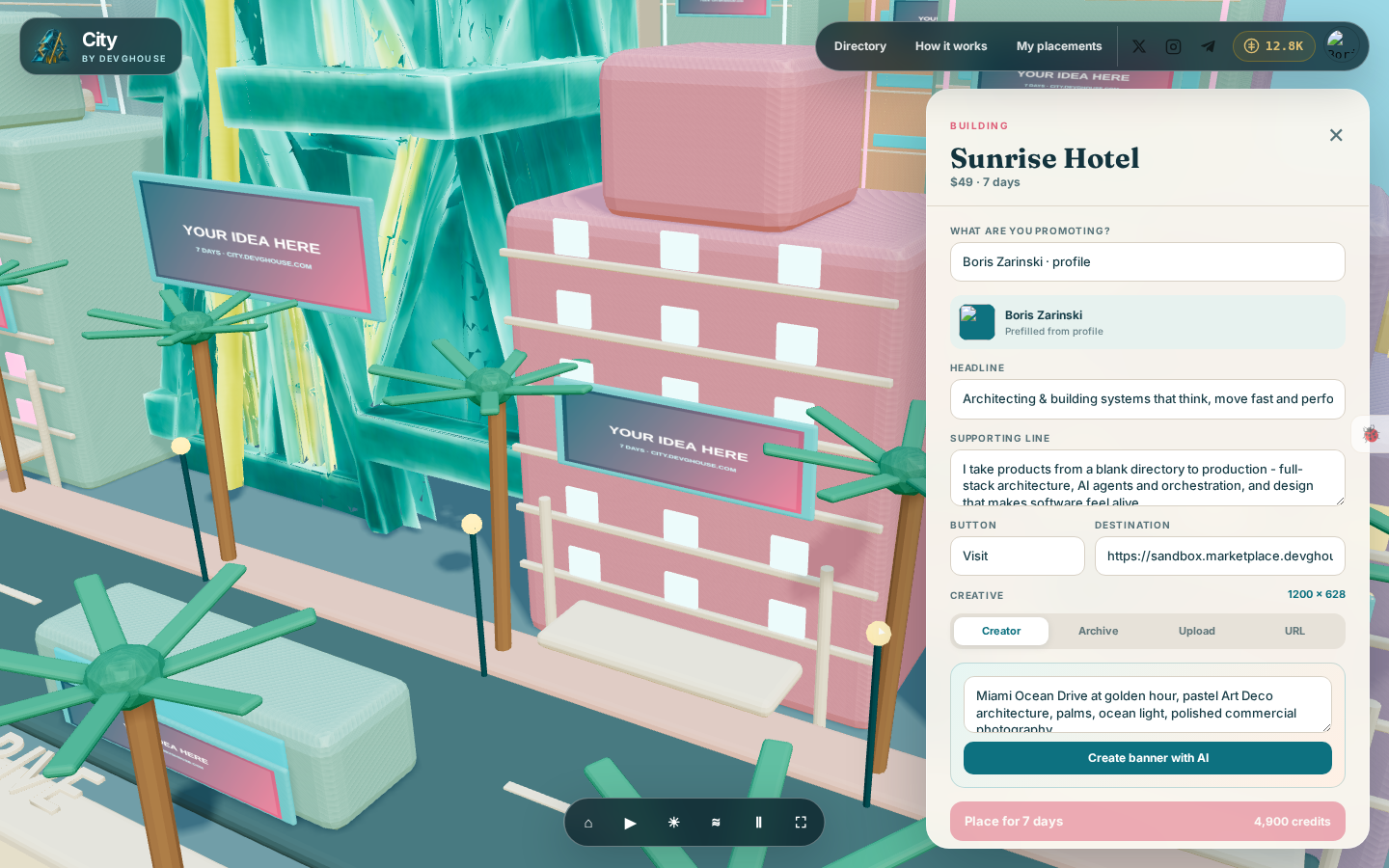Go to My placements
The width and height of the screenshot is (1389, 868).
tap(1059, 46)
